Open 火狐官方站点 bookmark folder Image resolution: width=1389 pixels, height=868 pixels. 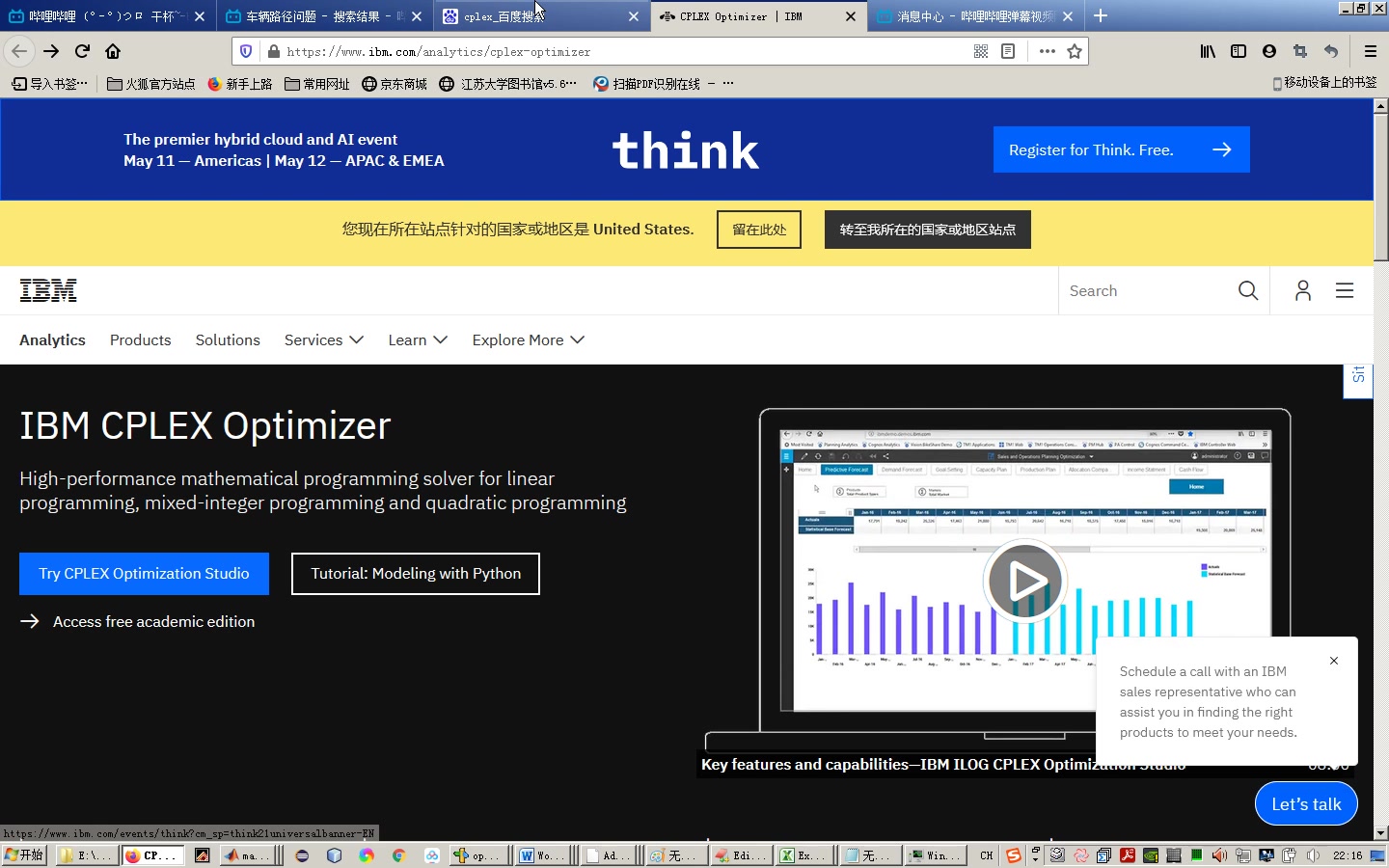(151, 84)
